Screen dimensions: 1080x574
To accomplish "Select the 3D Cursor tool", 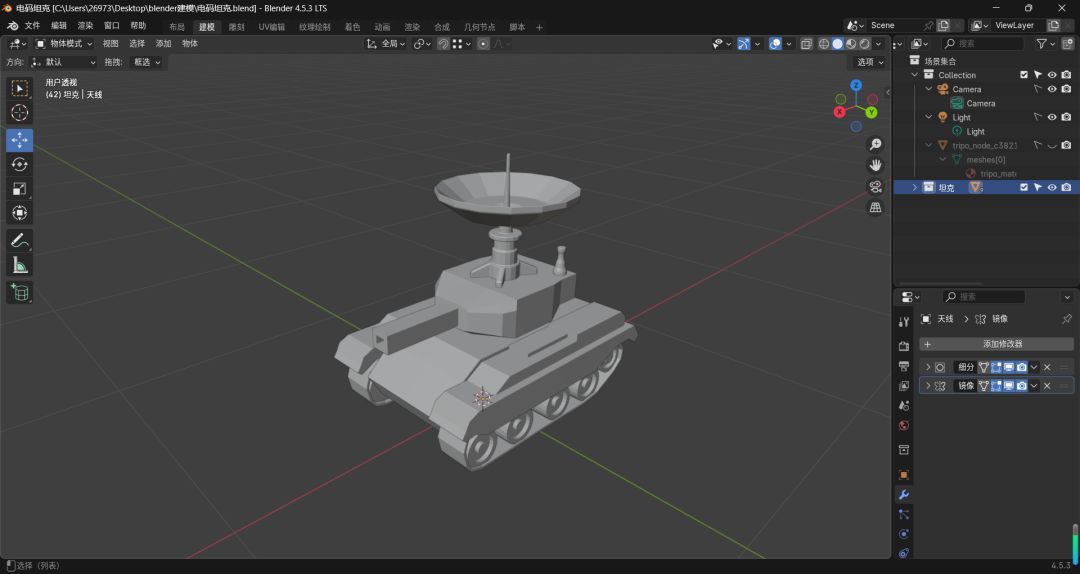I will (x=19, y=112).
